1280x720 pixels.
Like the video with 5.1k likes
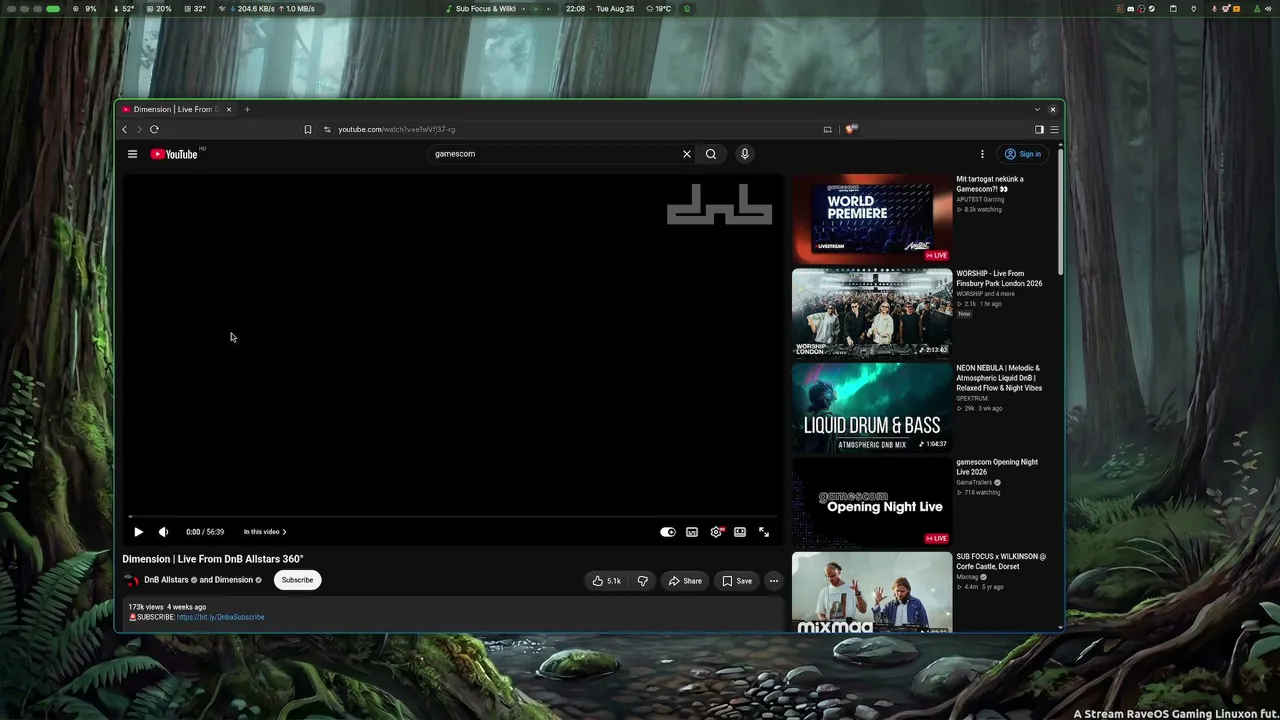click(607, 581)
